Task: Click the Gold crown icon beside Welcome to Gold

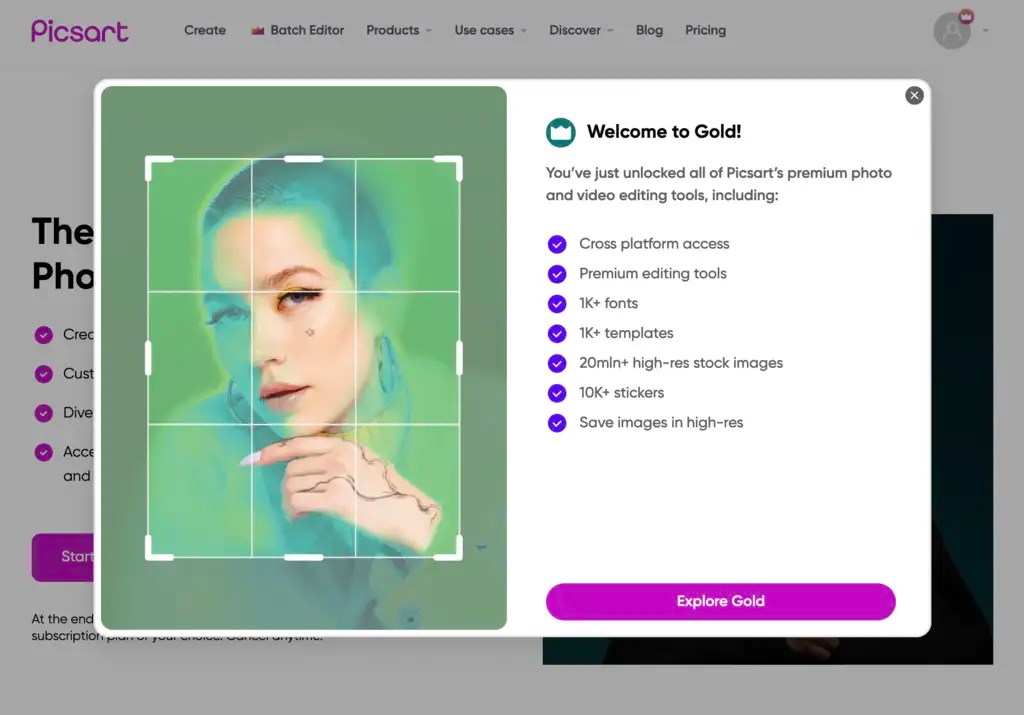Action: [x=560, y=131]
